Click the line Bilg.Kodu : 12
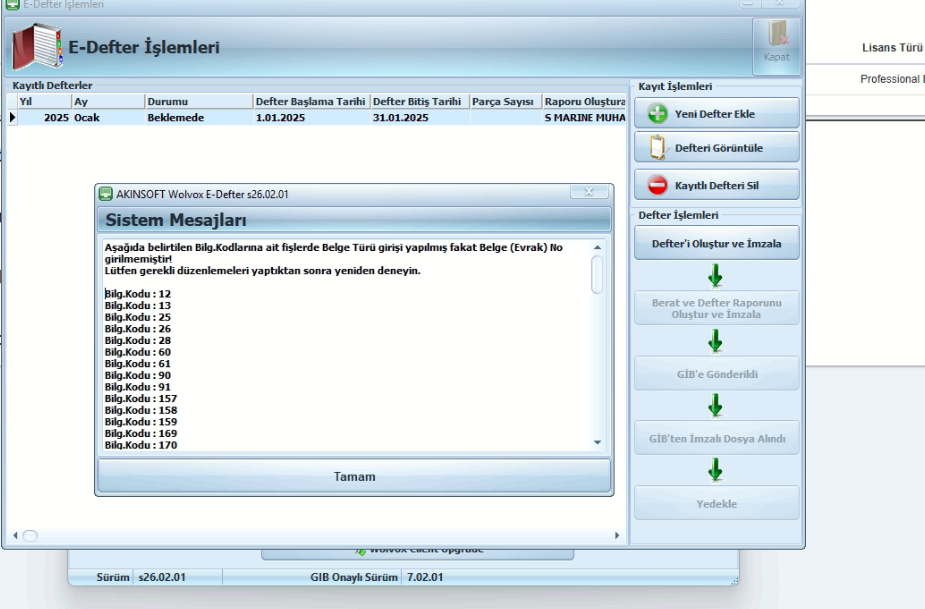 tap(138, 294)
